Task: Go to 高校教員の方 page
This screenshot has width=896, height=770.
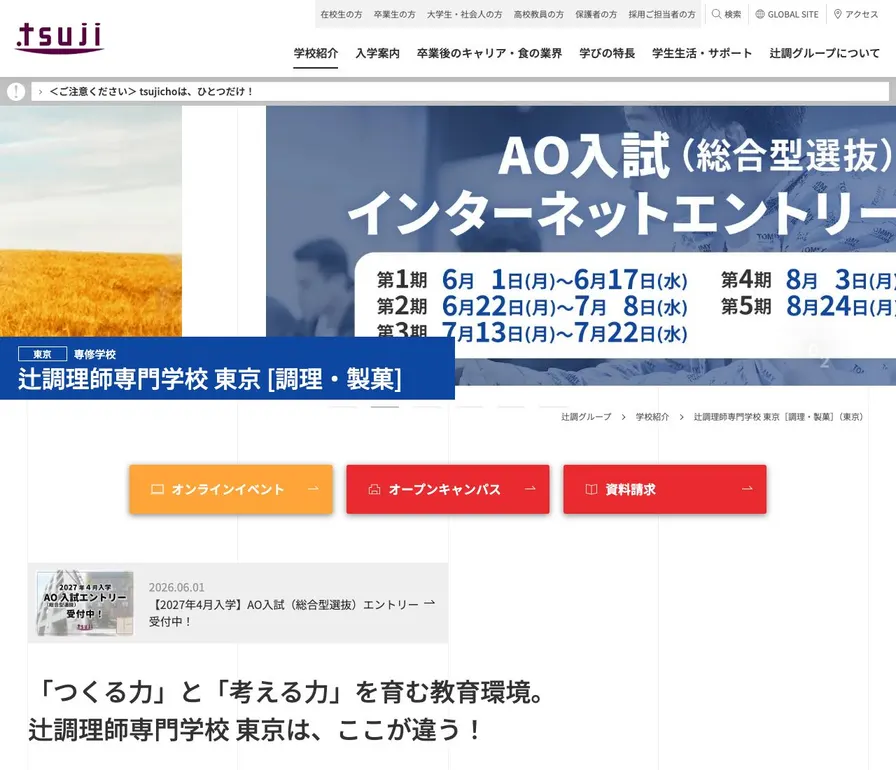Action: click(538, 14)
